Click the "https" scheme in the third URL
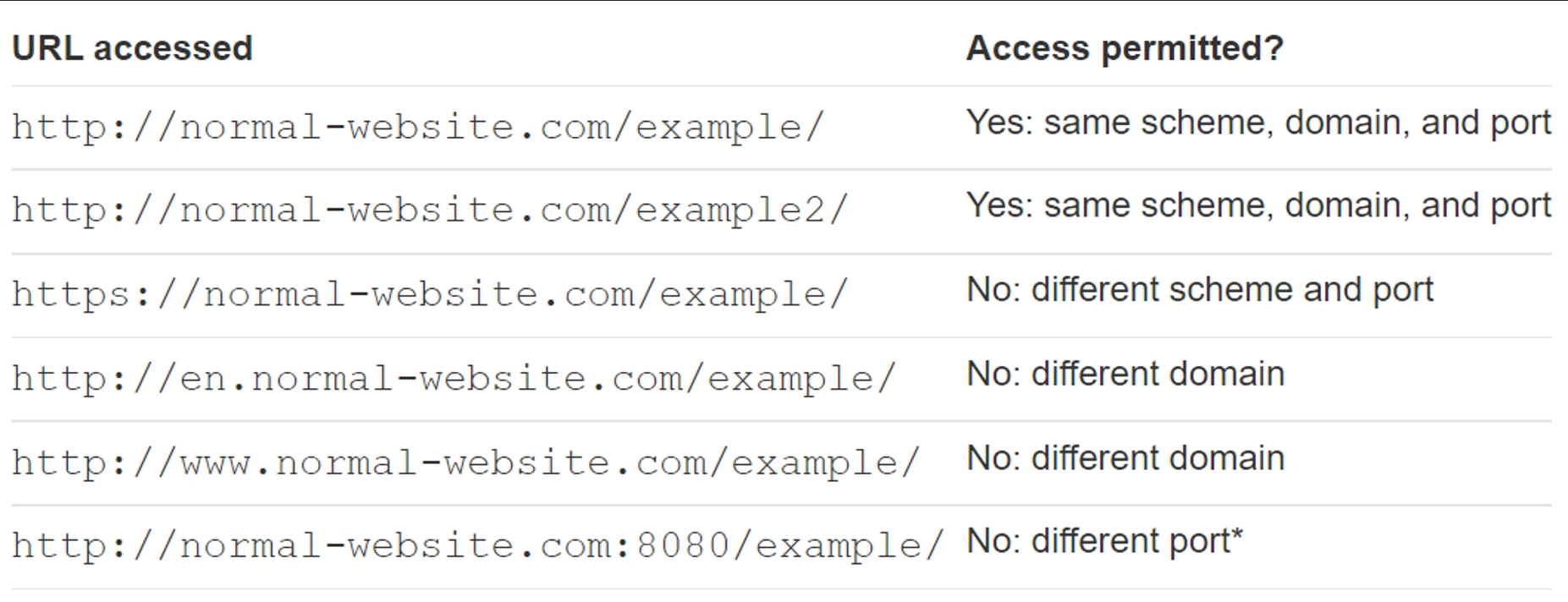The height and width of the screenshot is (602, 1568). coord(71,294)
